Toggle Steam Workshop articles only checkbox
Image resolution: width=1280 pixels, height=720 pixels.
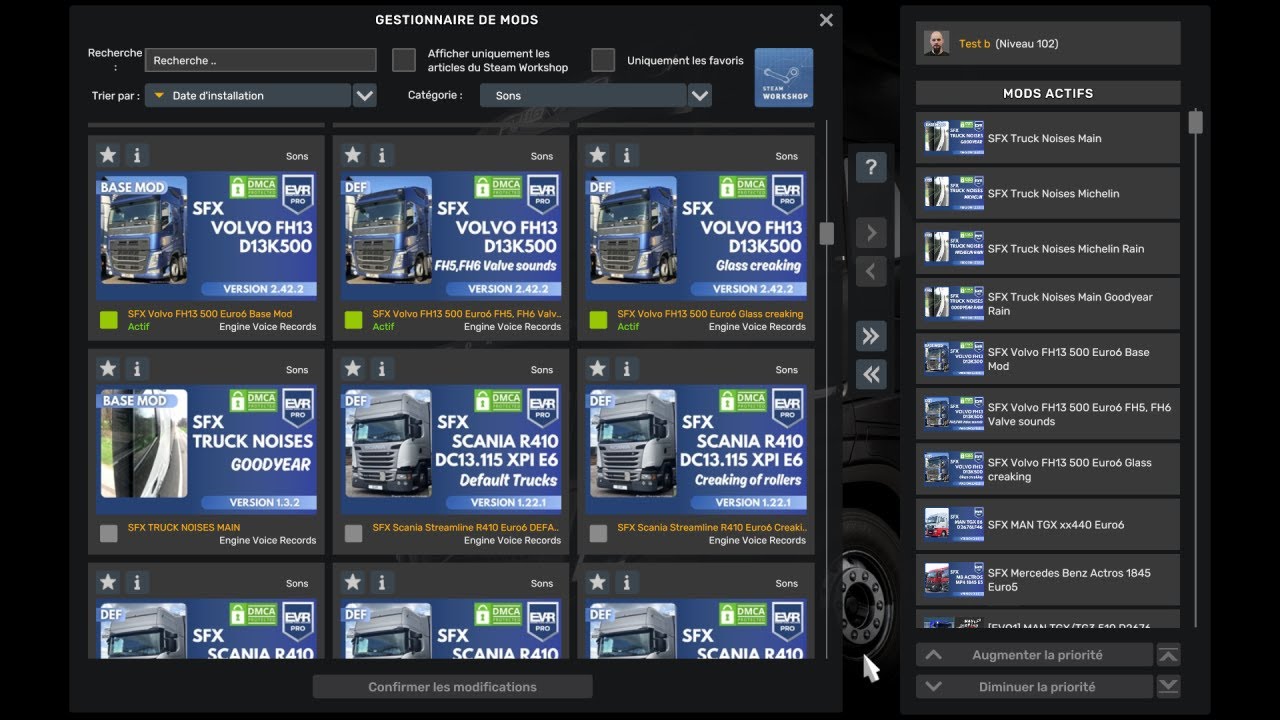point(404,60)
